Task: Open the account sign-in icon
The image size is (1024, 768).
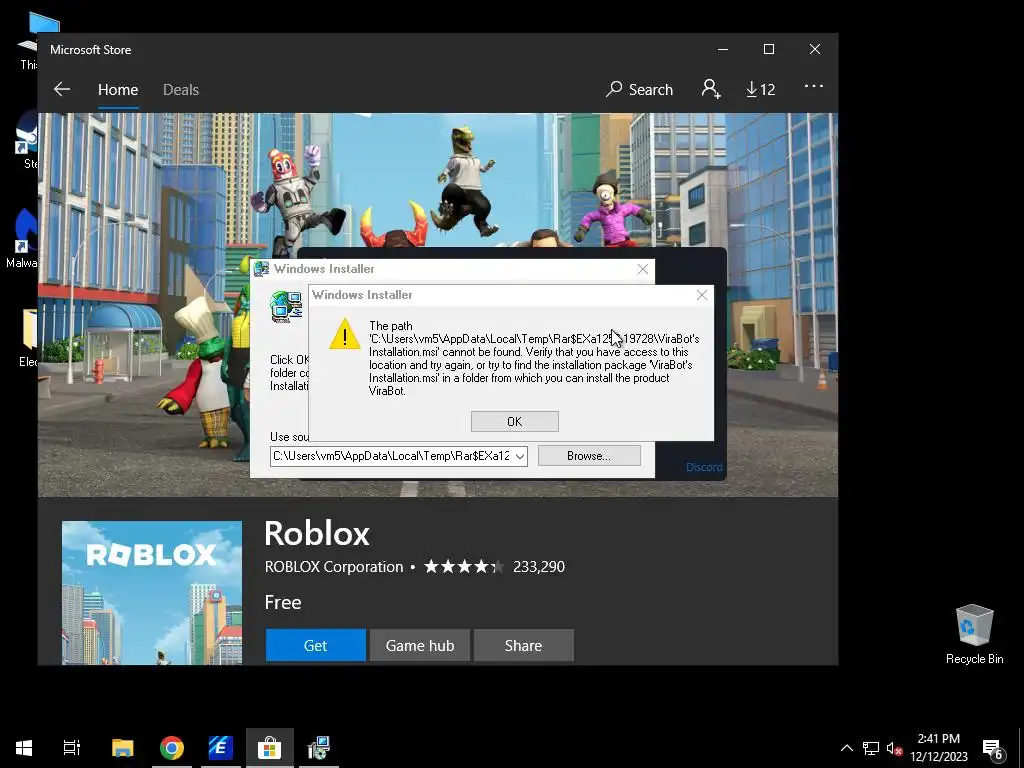Action: tap(711, 89)
